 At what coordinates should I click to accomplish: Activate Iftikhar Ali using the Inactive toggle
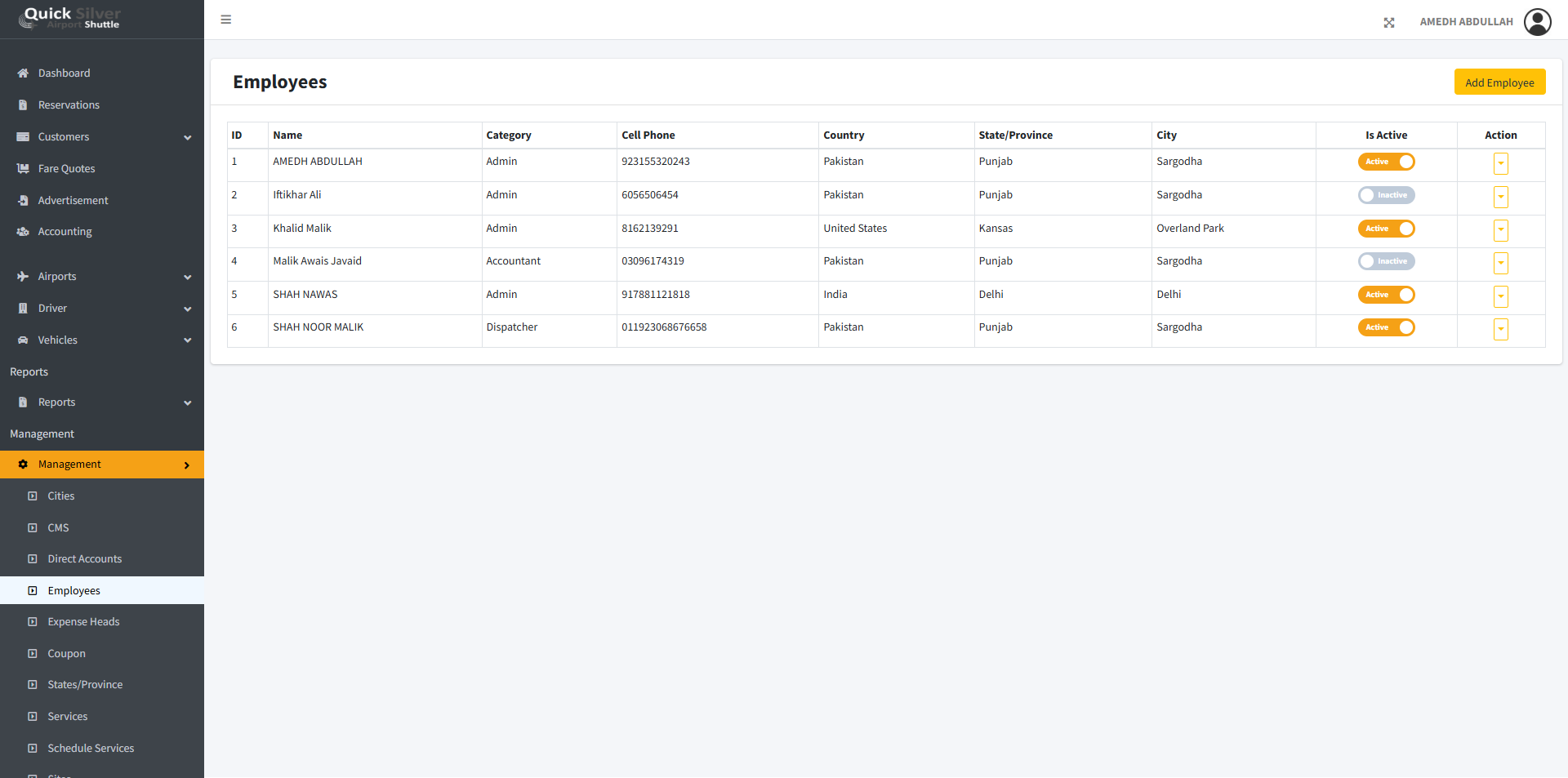pyautogui.click(x=1386, y=195)
